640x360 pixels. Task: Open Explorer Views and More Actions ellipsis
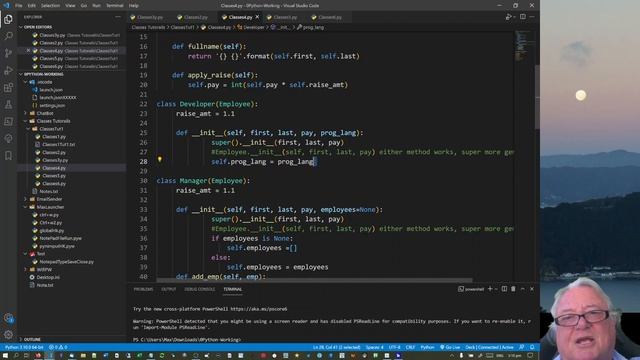(x=118, y=17)
